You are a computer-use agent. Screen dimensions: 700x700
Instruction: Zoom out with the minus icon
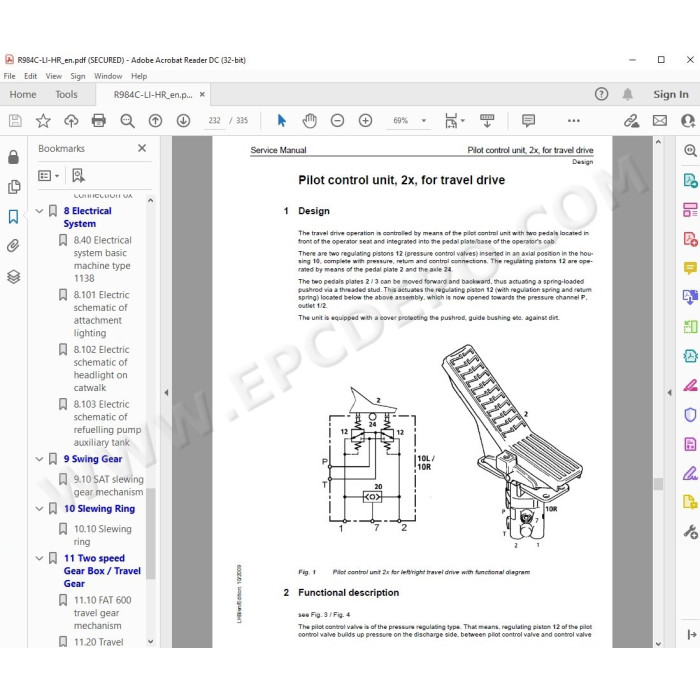[x=338, y=121]
